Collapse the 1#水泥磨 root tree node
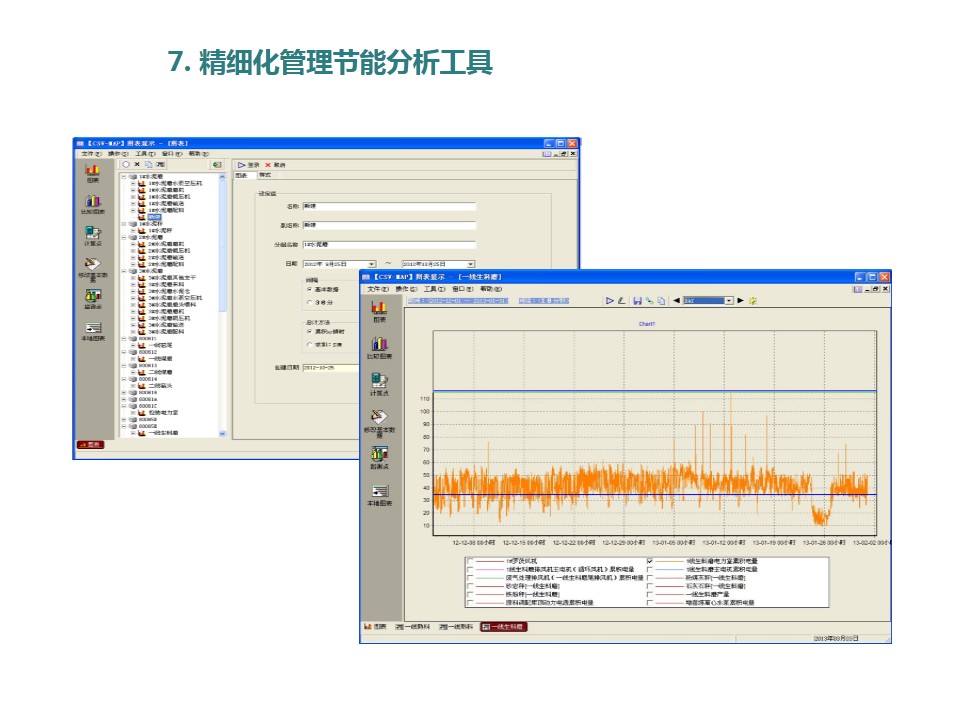Viewport: 960px width, 720px height. (124, 176)
